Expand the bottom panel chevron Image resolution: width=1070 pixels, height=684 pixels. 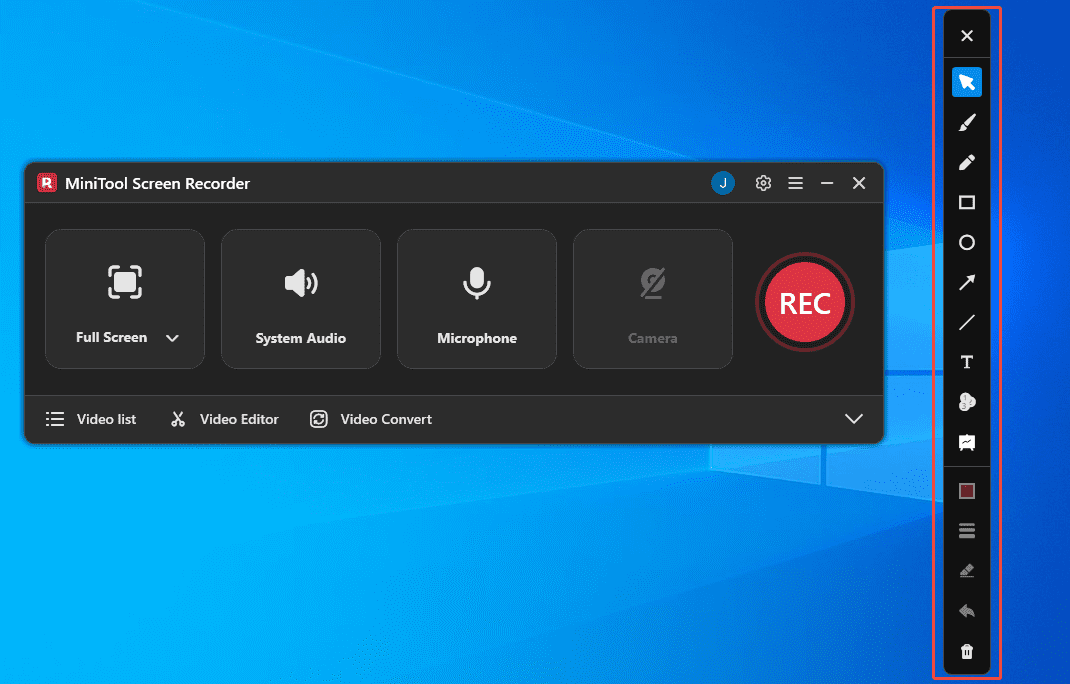click(854, 419)
